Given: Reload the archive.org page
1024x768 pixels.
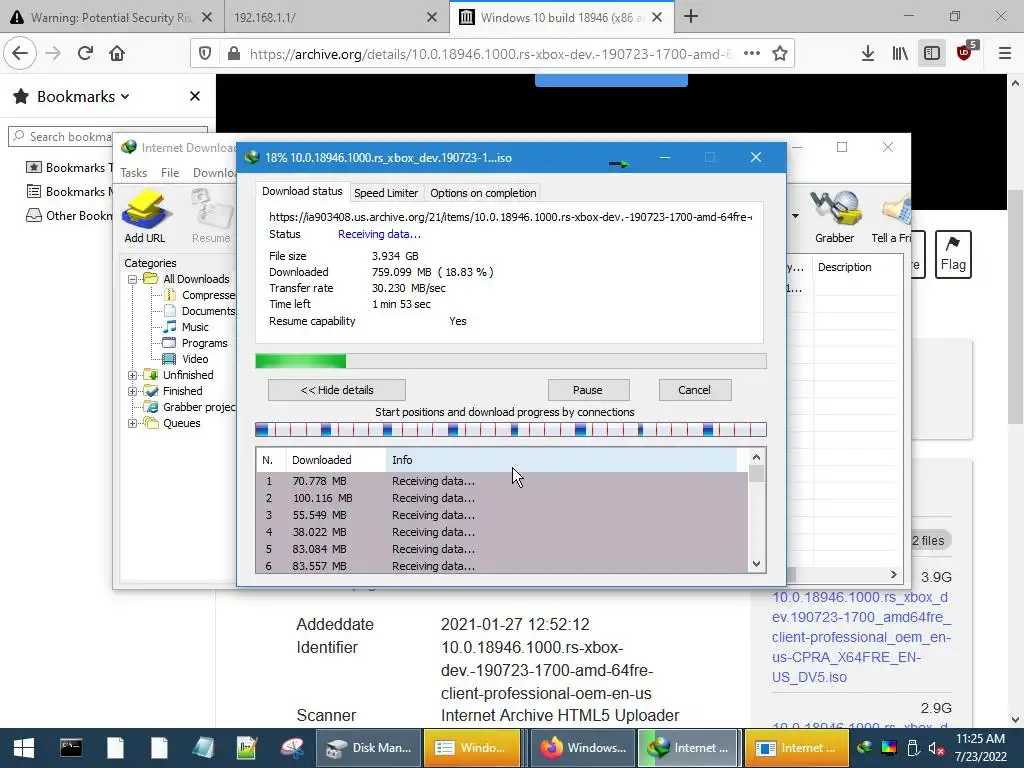Looking at the screenshot, I should click(85, 53).
